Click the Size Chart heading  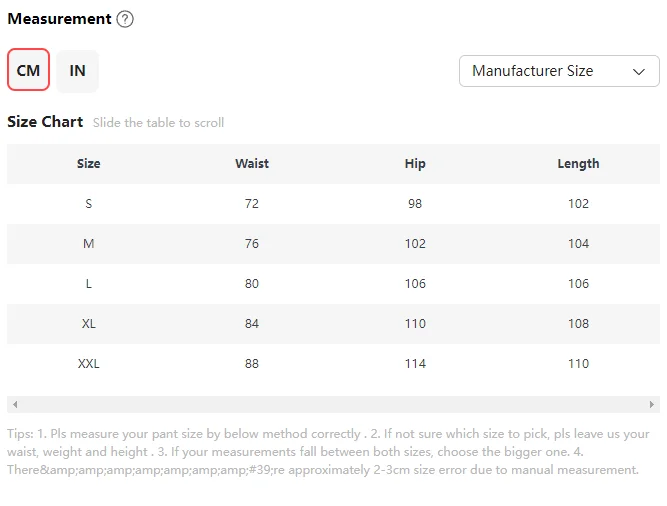[45, 122]
